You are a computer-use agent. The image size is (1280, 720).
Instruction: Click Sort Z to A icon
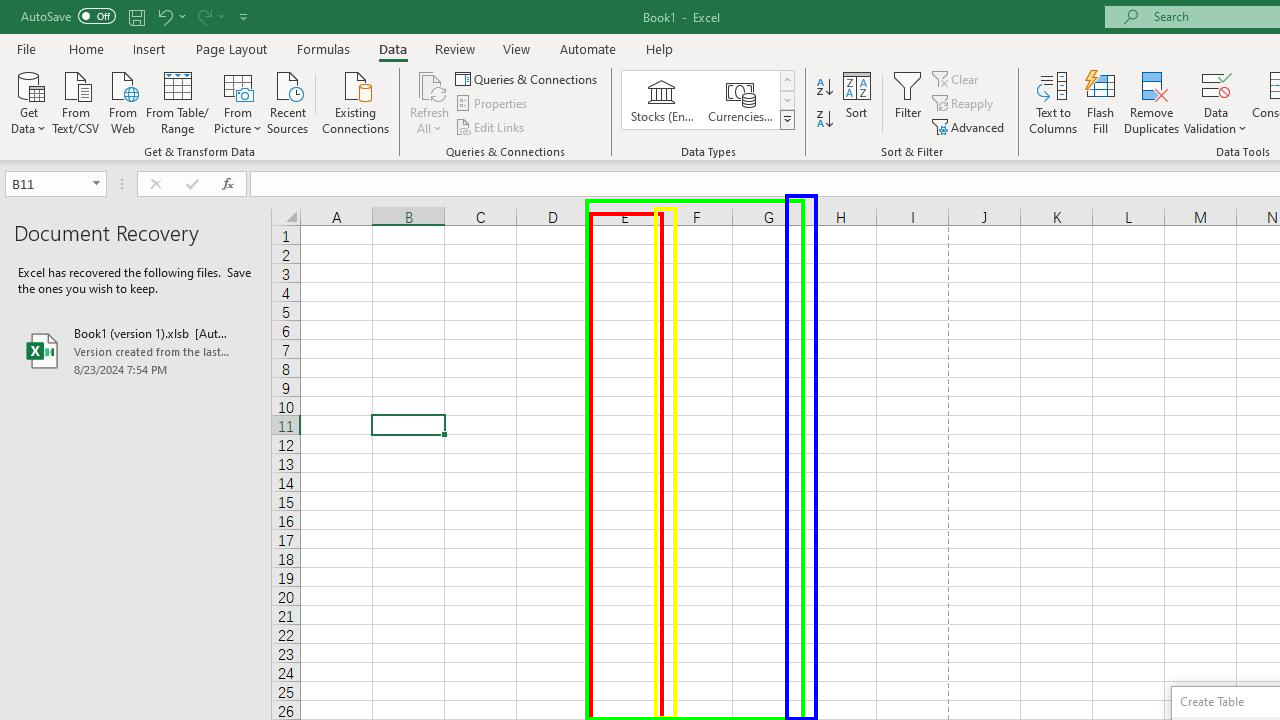[x=824, y=119]
